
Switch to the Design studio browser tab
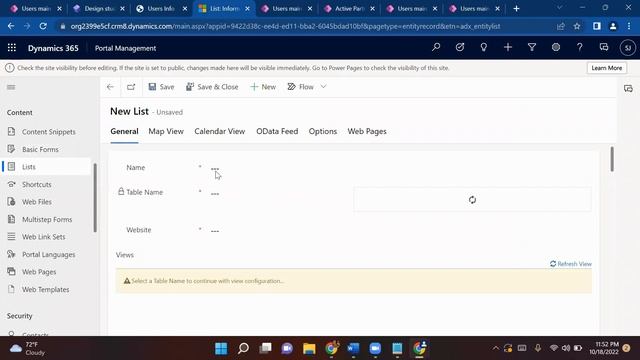(100, 9)
